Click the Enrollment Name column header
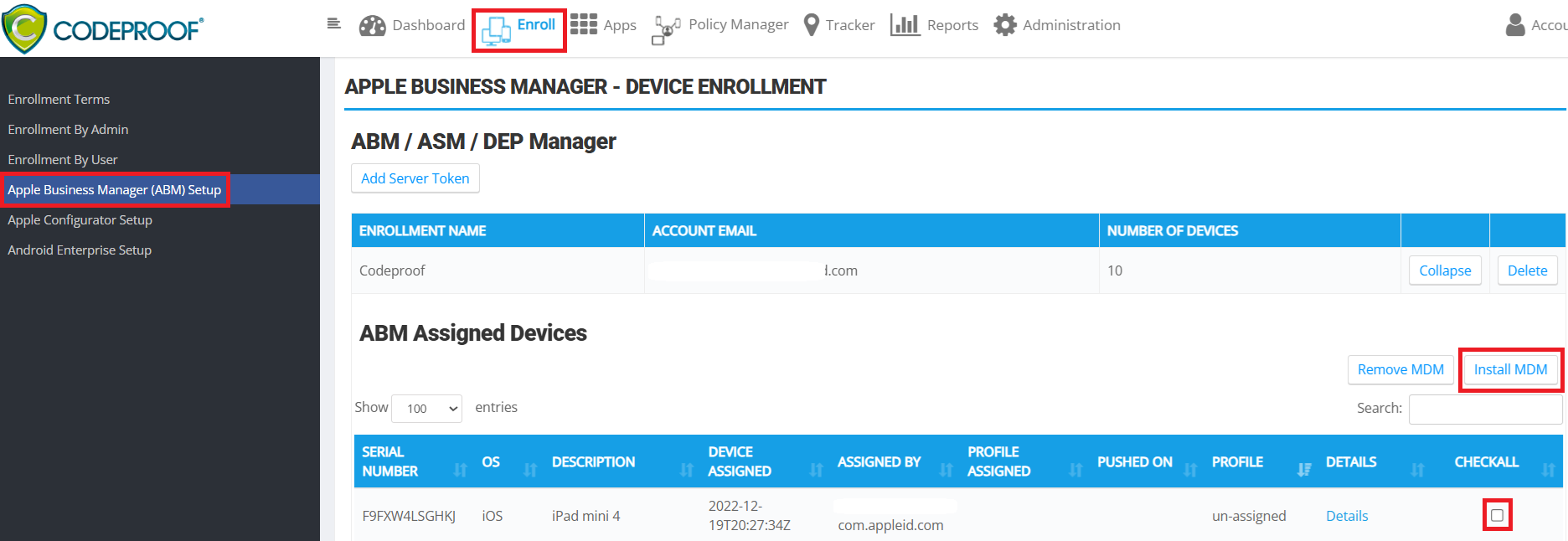Viewport: 1568px width, 541px height. tap(422, 230)
